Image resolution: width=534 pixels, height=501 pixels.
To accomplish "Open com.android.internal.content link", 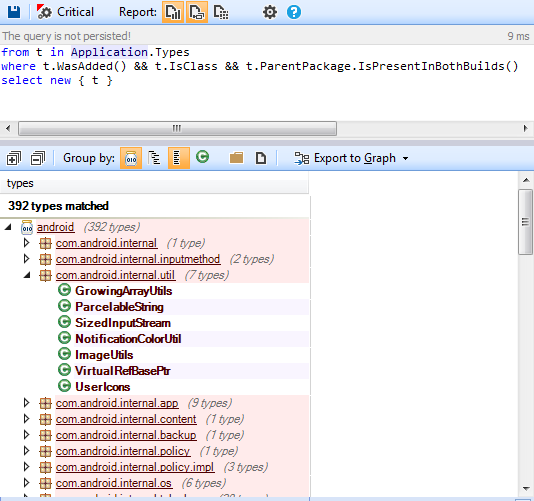I will pyautogui.click(x=126, y=419).
